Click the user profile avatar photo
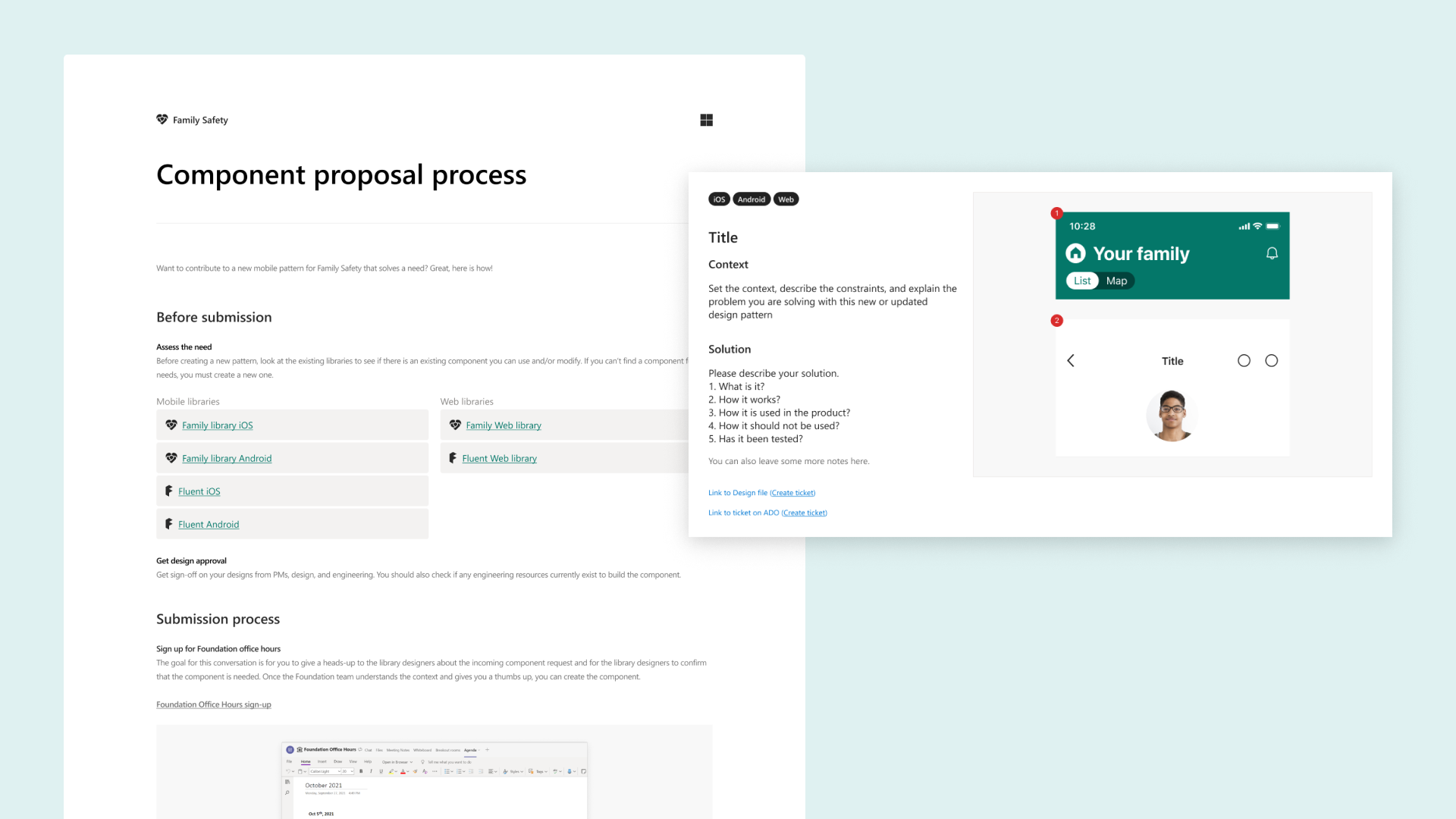Image resolution: width=1456 pixels, height=819 pixels. pos(1172,416)
